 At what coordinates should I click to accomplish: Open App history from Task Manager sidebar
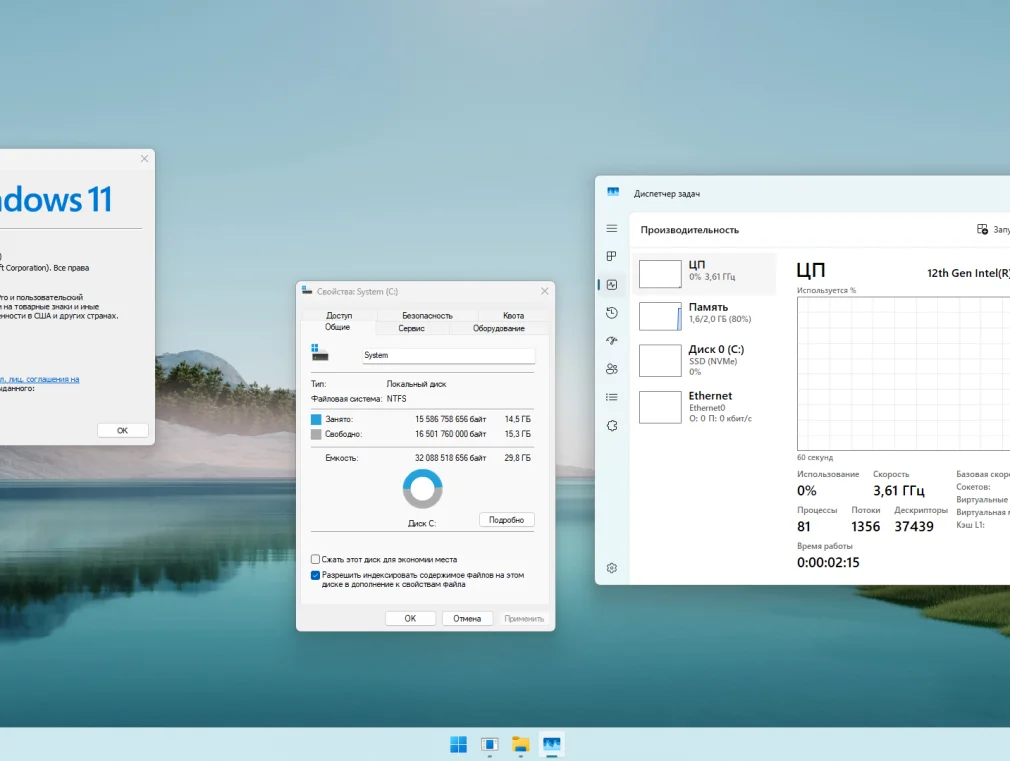tap(612, 313)
